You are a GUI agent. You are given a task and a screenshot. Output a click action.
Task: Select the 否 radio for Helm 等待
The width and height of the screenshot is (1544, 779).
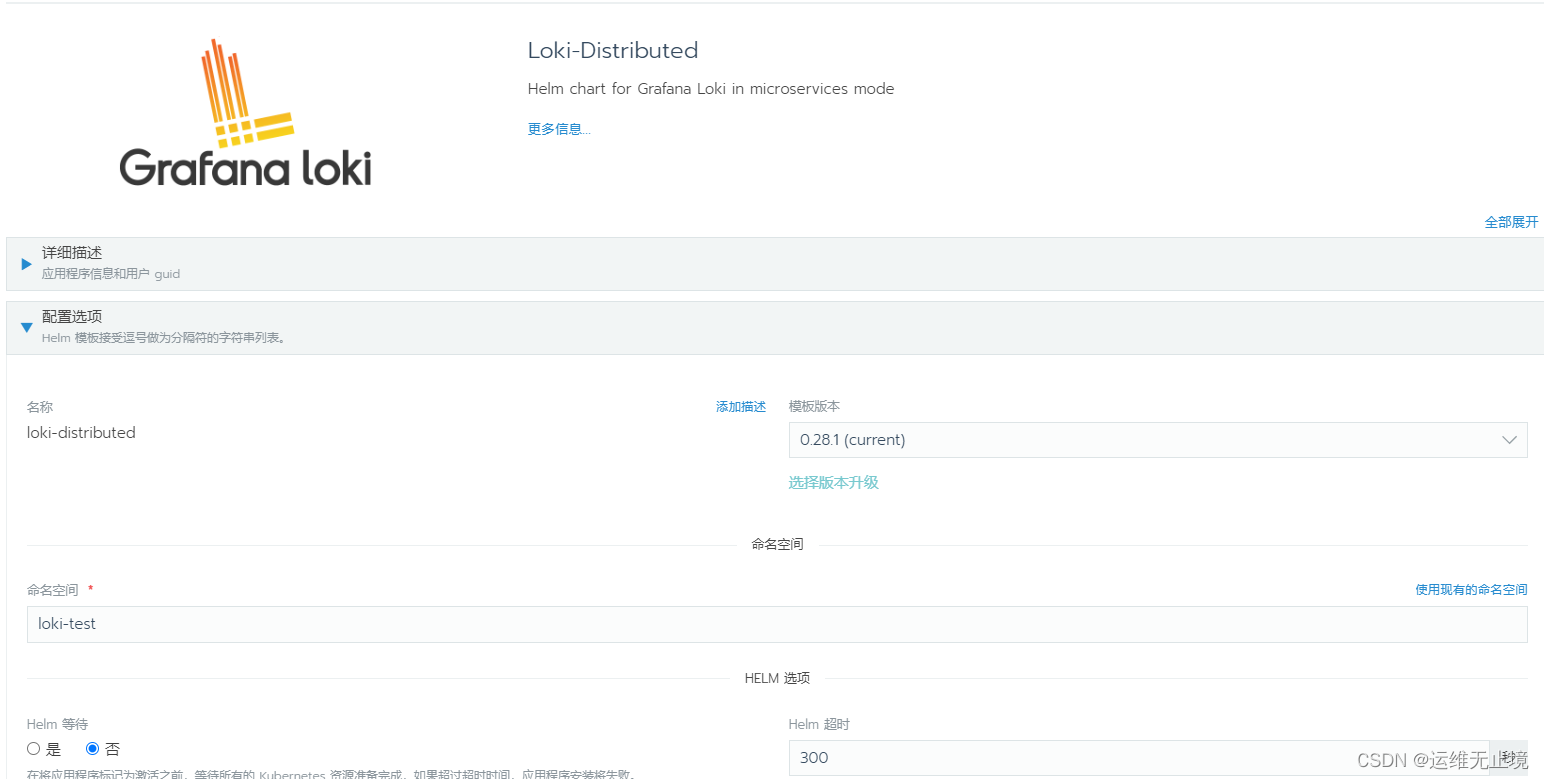pos(91,749)
